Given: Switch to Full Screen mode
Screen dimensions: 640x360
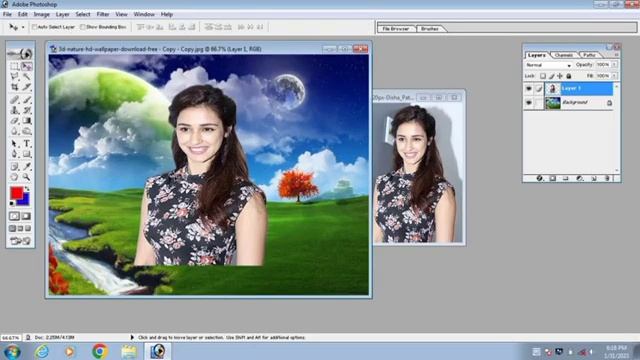Looking at the screenshot, I should [28, 229].
